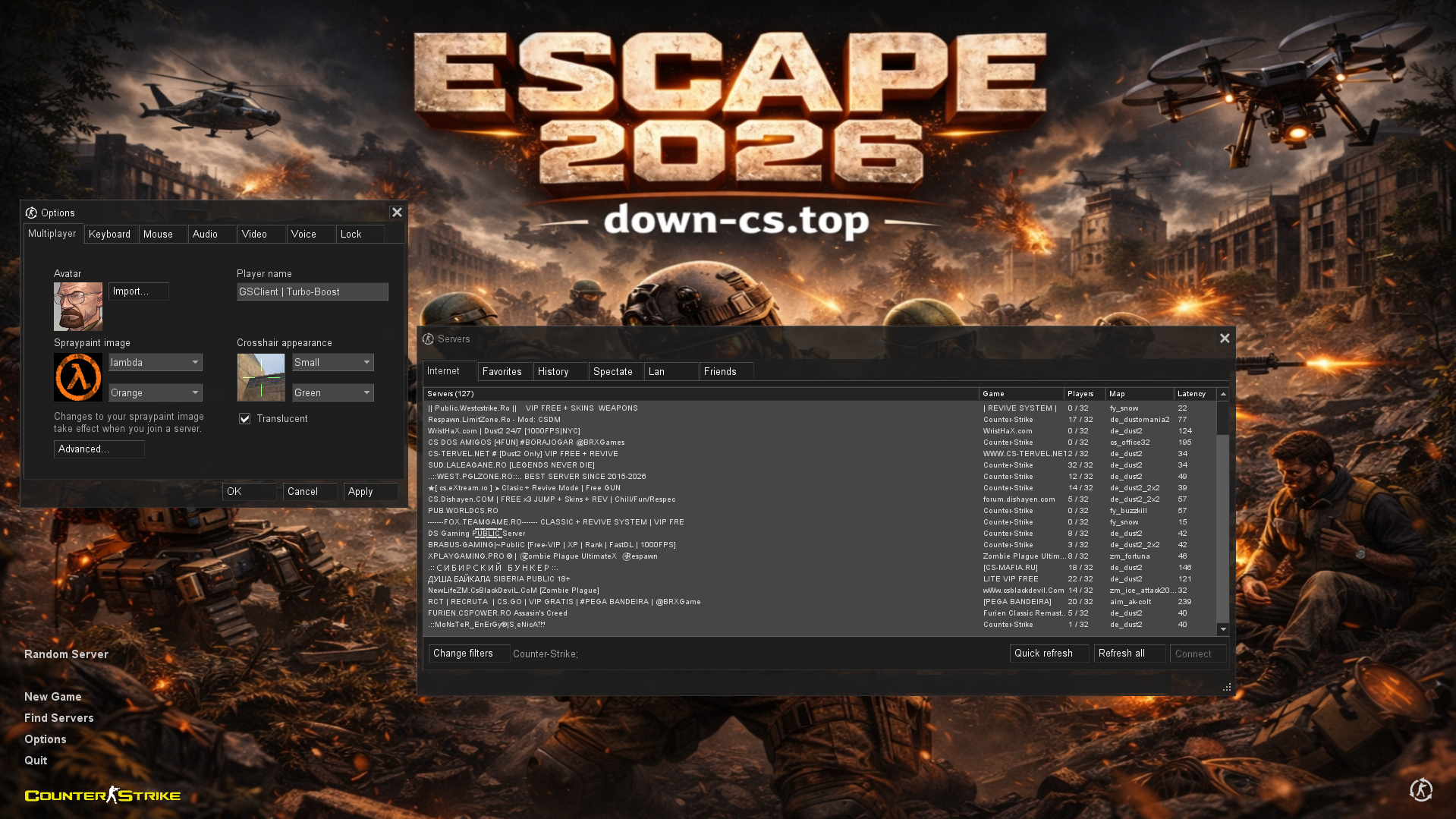Select Find Servers from the main menu
The image size is (1456, 819).
click(x=58, y=717)
